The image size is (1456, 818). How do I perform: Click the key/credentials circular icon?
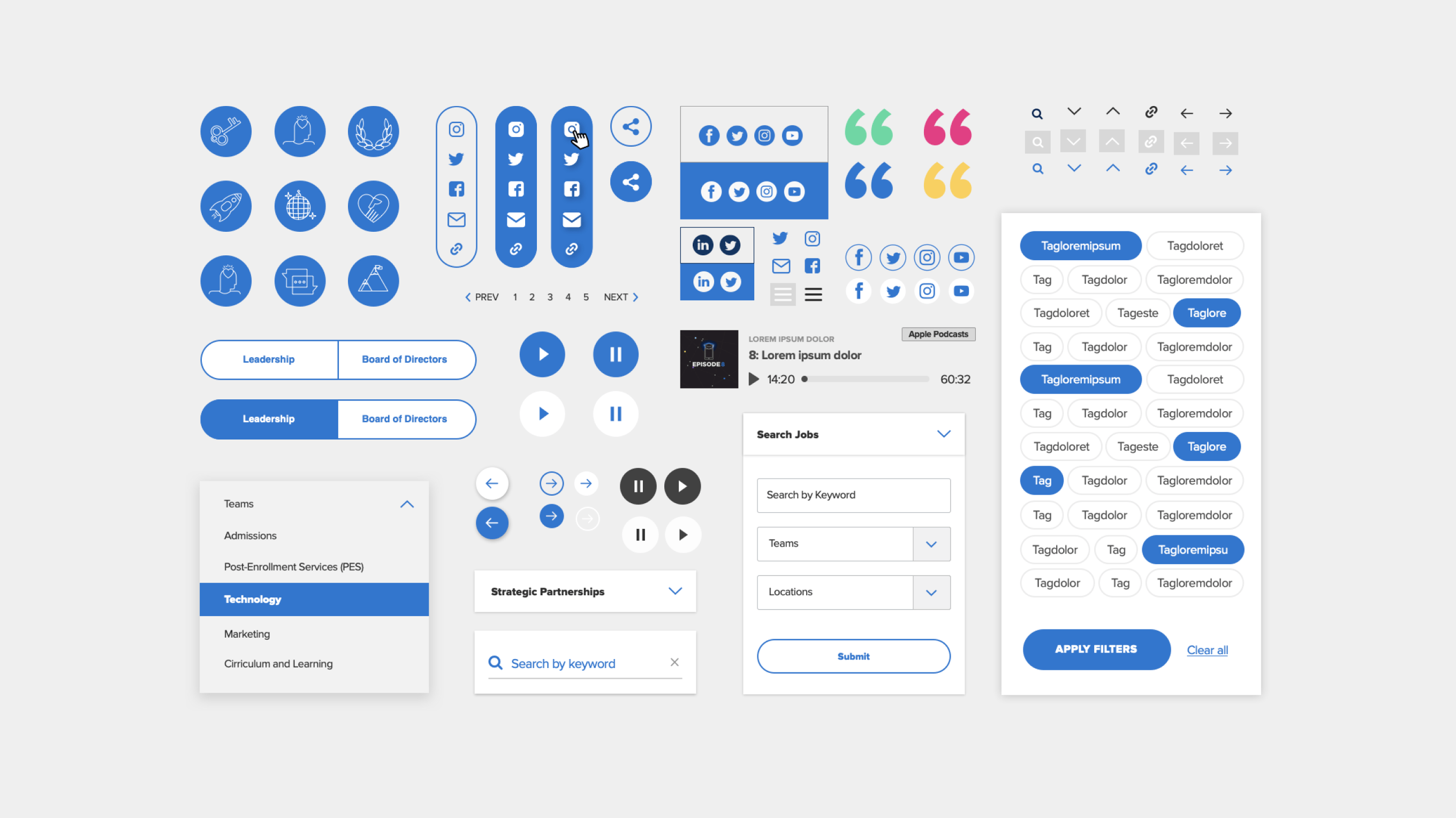click(225, 131)
